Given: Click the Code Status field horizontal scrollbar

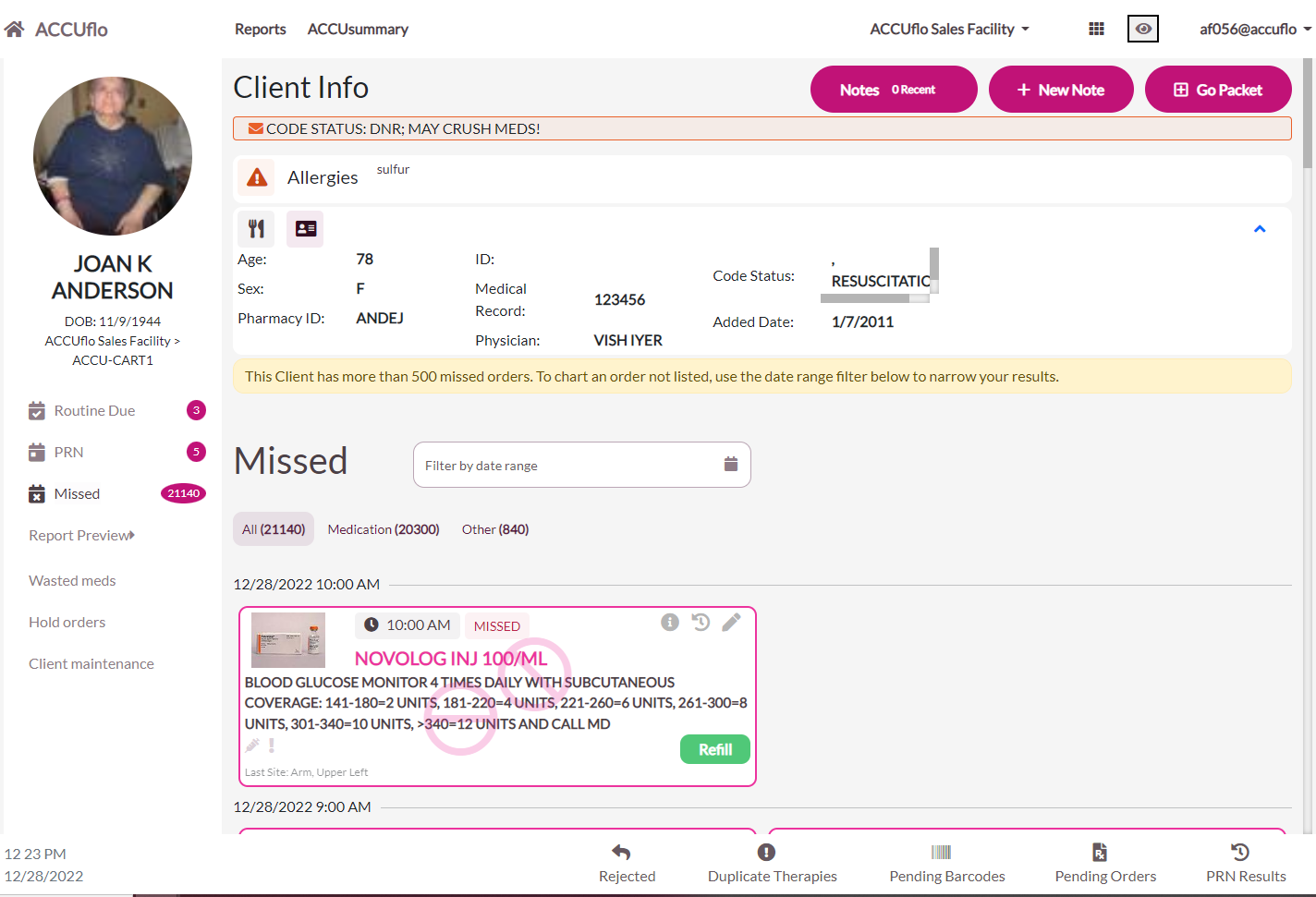Looking at the screenshot, I should 865,298.
